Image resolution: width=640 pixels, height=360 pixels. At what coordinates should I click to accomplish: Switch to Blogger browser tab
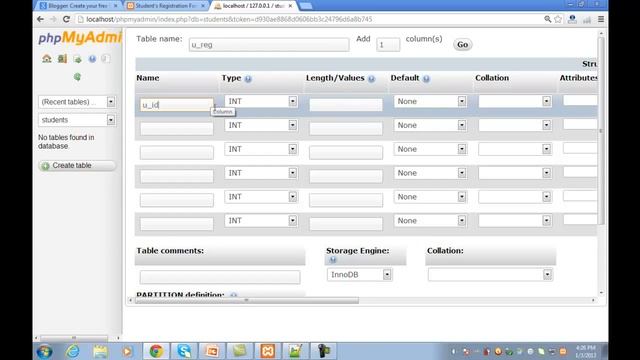click(77, 6)
